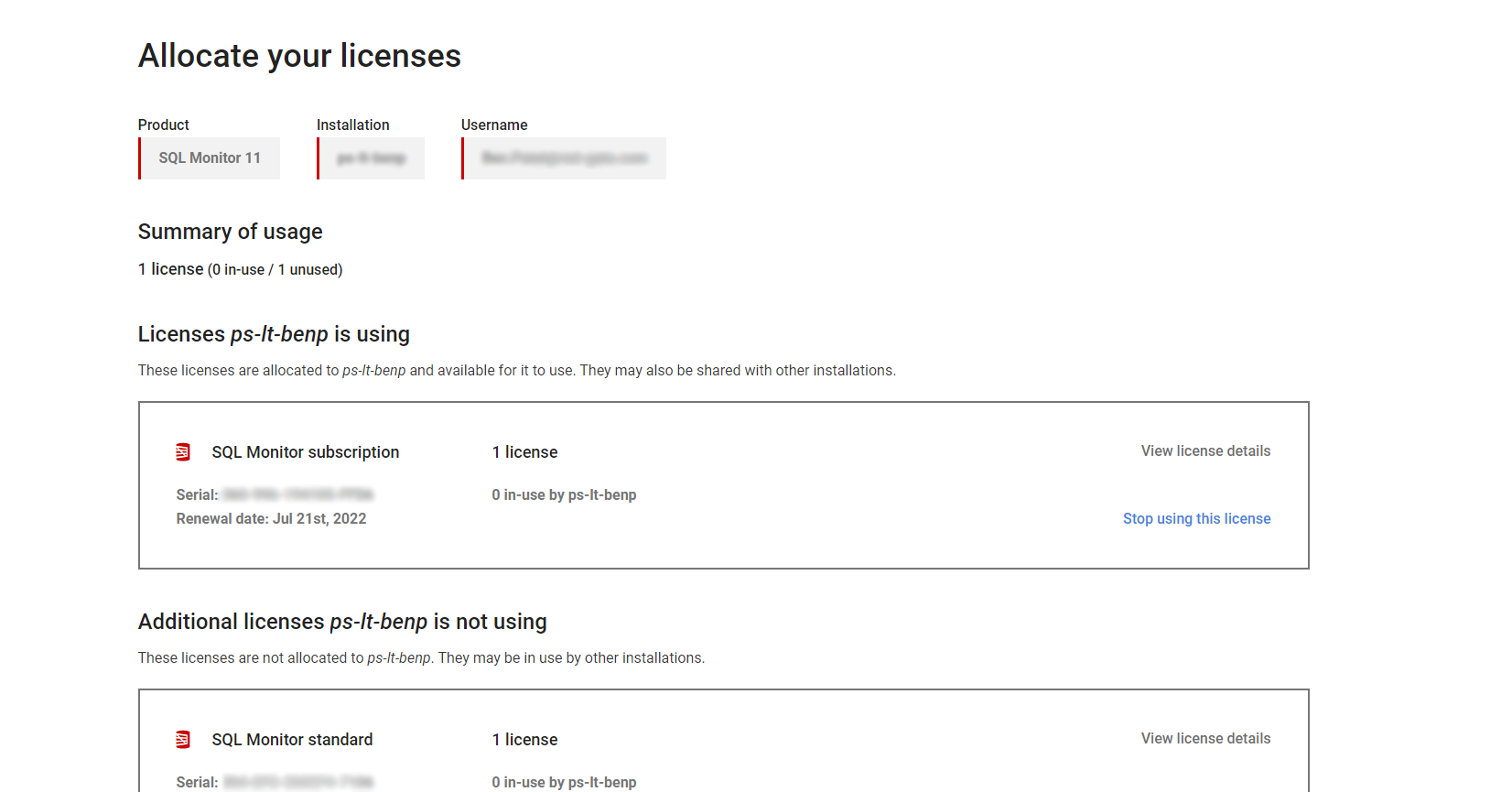Image resolution: width=1512 pixels, height=792 pixels.
Task: Click the SQL Monitor subscription product icon
Action: pyautogui.click(x=183, y=452)
